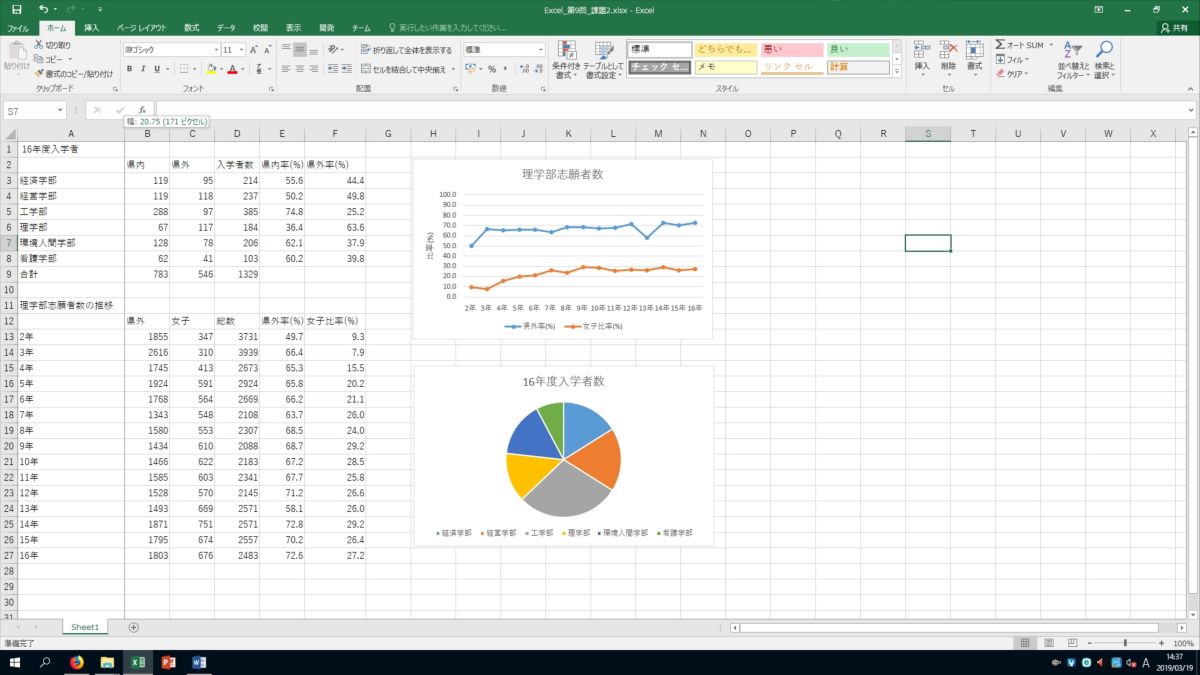Click the insert function fx icon
Viewport: 1200px width, 675px height.
point(142,110)
